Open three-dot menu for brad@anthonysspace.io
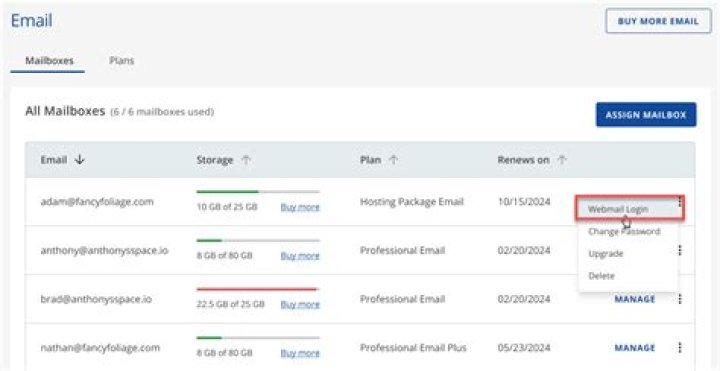The width and height of the screenshot is (720, 371). point(680,299)
